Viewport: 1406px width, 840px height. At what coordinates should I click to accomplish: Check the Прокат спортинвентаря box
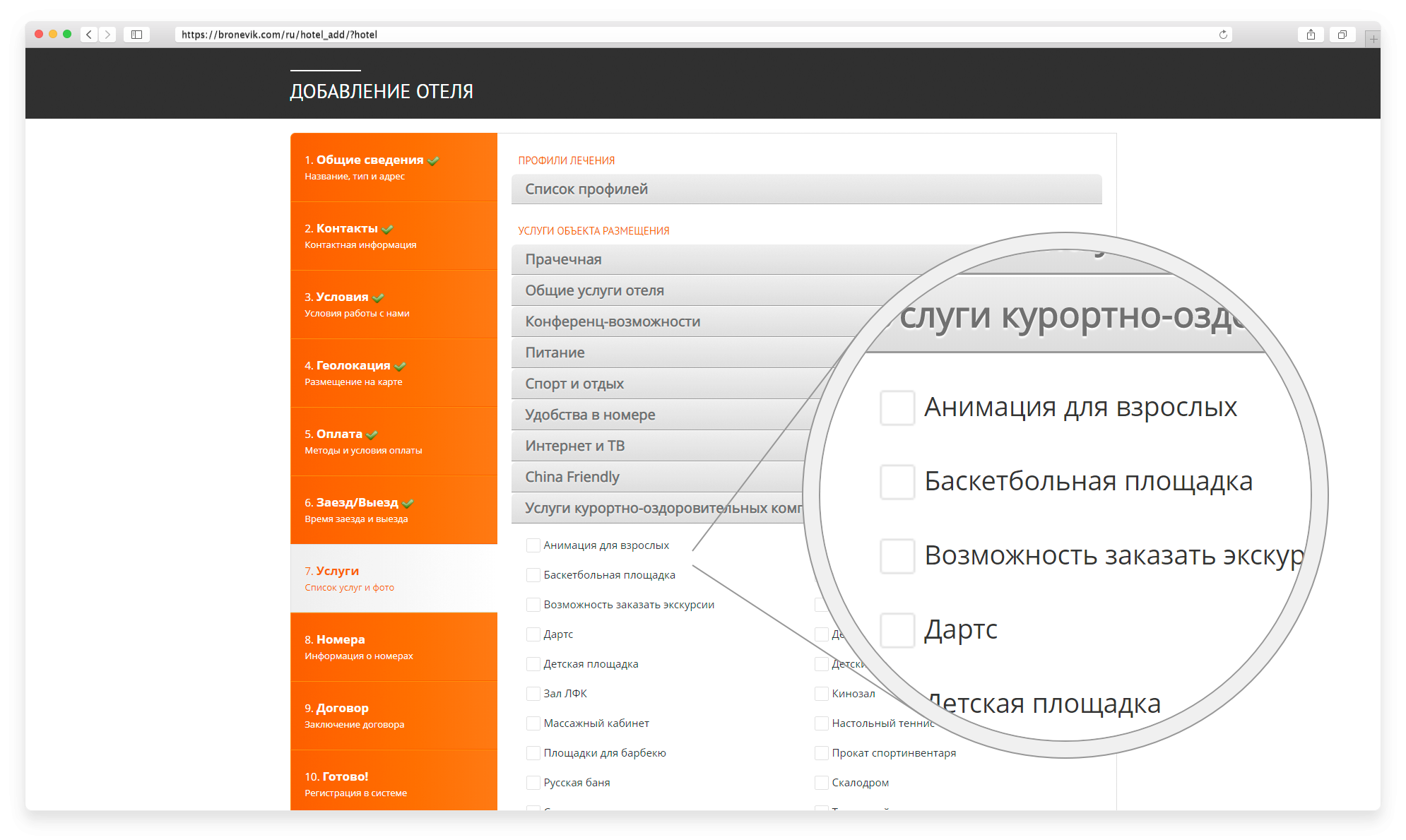pos(822,753)
